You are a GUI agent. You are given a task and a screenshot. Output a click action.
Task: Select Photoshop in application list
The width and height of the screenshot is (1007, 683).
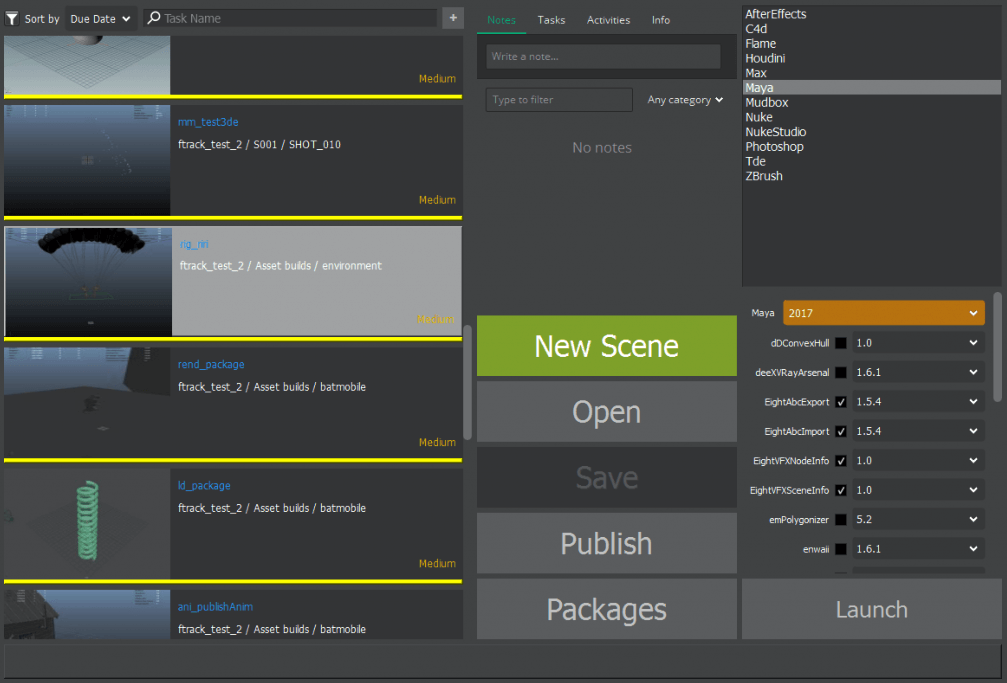coord(871,147)
